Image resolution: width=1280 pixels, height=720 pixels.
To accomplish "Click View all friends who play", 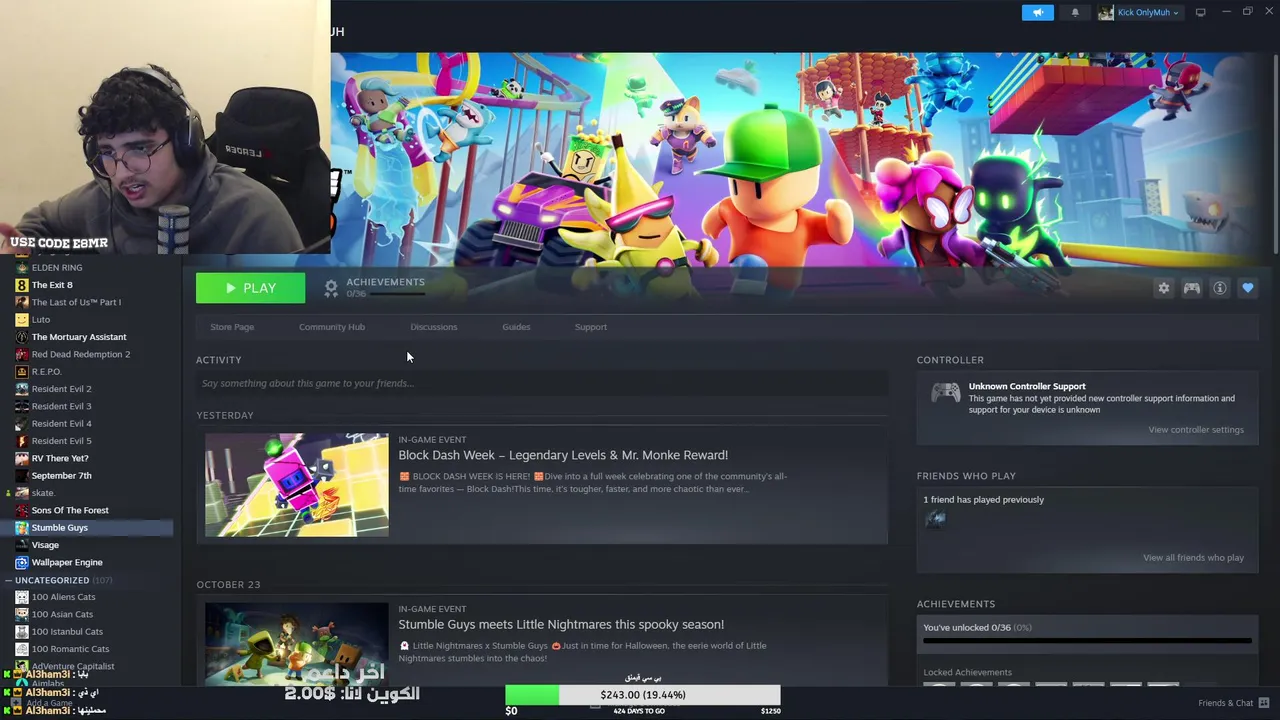I will (x=1193, y=558).
